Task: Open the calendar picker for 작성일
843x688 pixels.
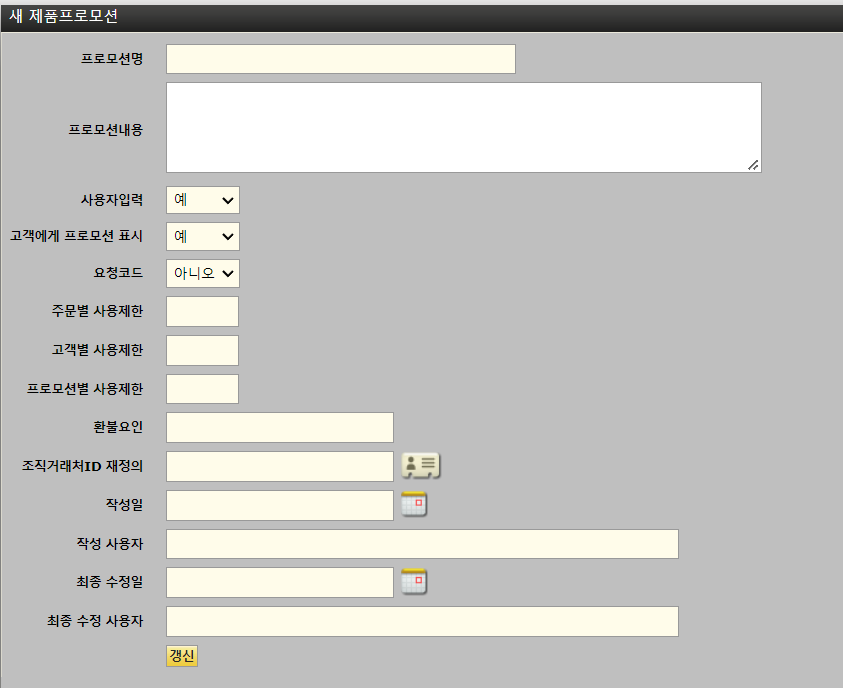Action: tap(414, 504)
